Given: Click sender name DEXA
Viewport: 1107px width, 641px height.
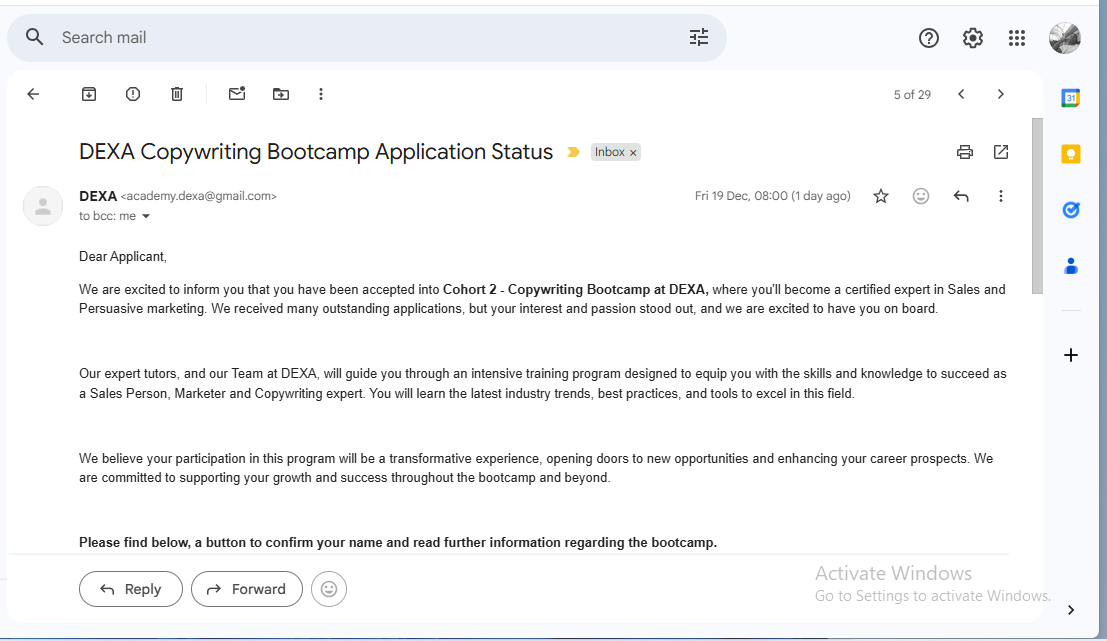Looking at the screenshot, I should 98,196.
